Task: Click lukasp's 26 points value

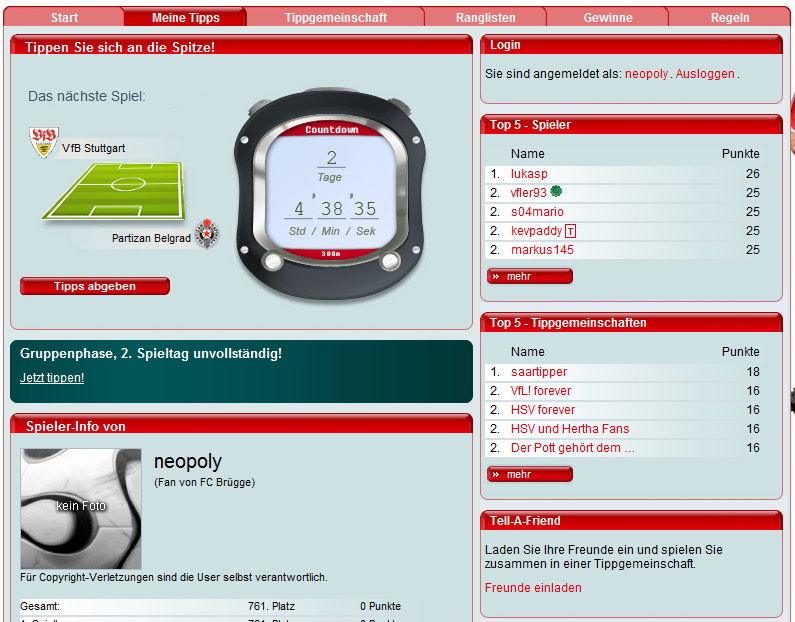Action: tap(752, 174)
